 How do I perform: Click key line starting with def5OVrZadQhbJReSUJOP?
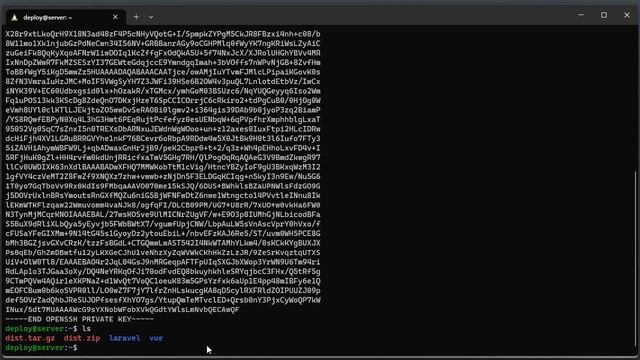163,300
